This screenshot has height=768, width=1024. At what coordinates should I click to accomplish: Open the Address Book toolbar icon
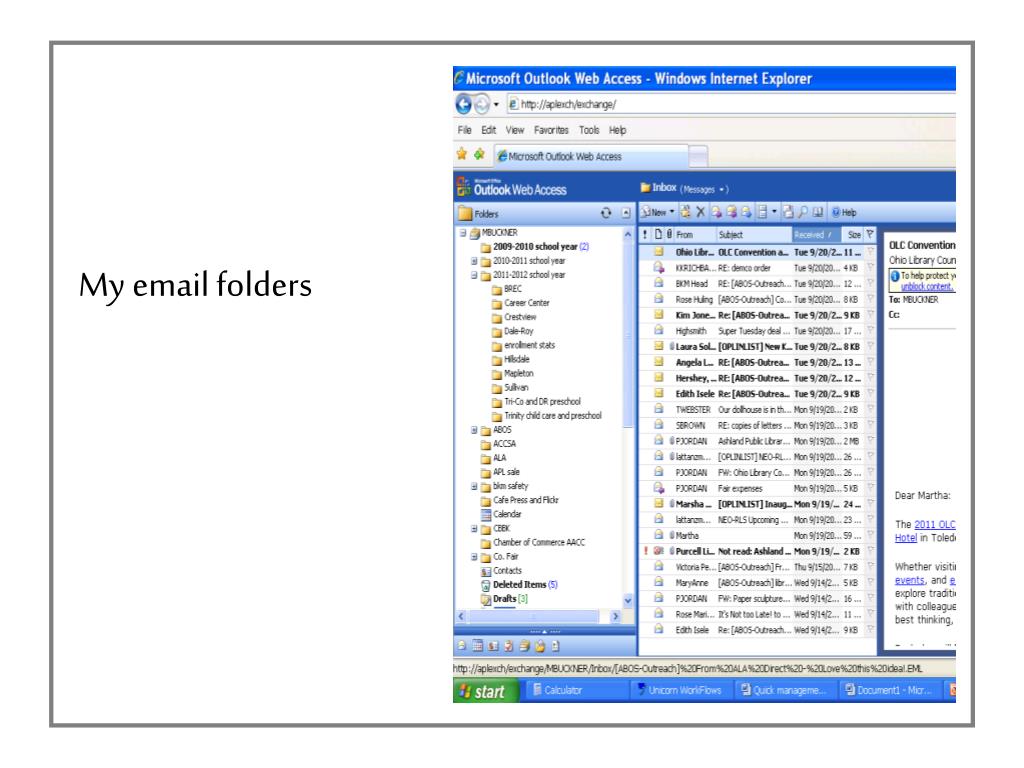(817, 212)
